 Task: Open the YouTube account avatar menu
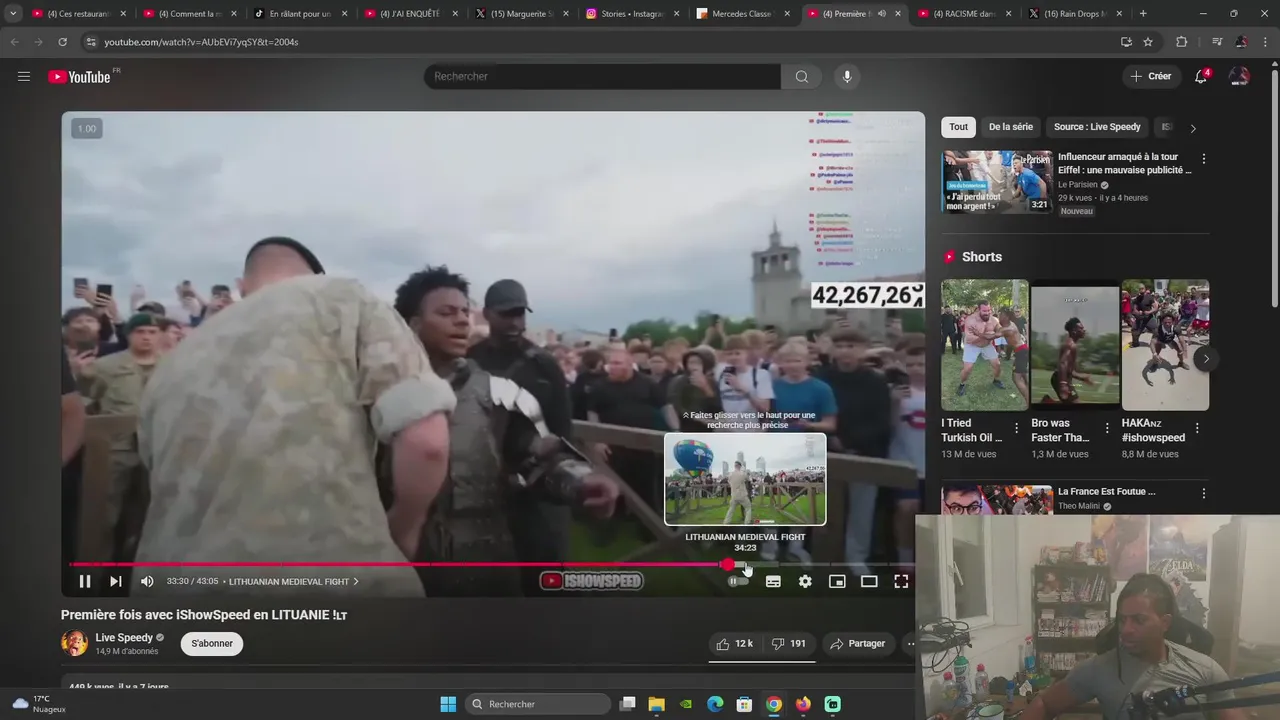pyautogui.click(x=1239, y=76)
